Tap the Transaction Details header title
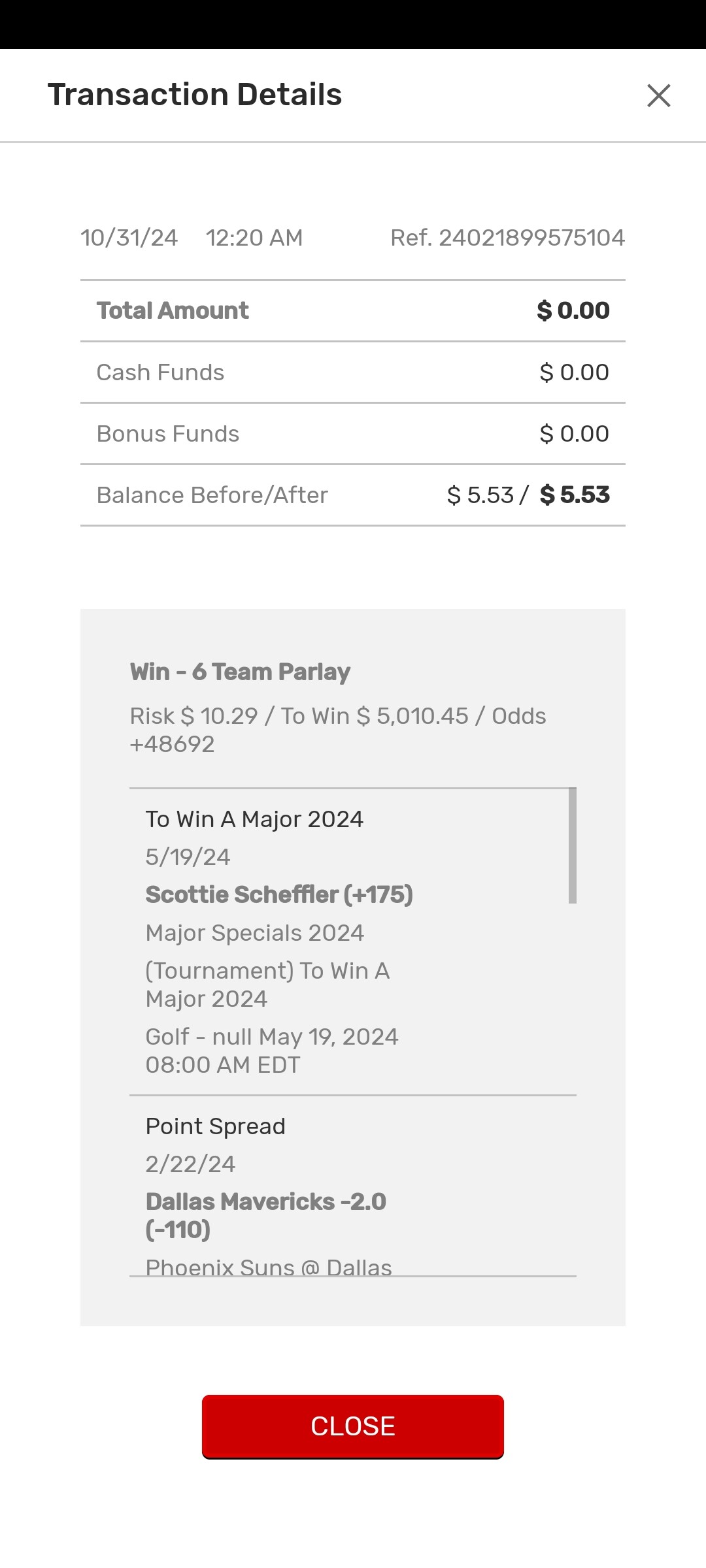706x1568 pixels. (x=195, y=95)
